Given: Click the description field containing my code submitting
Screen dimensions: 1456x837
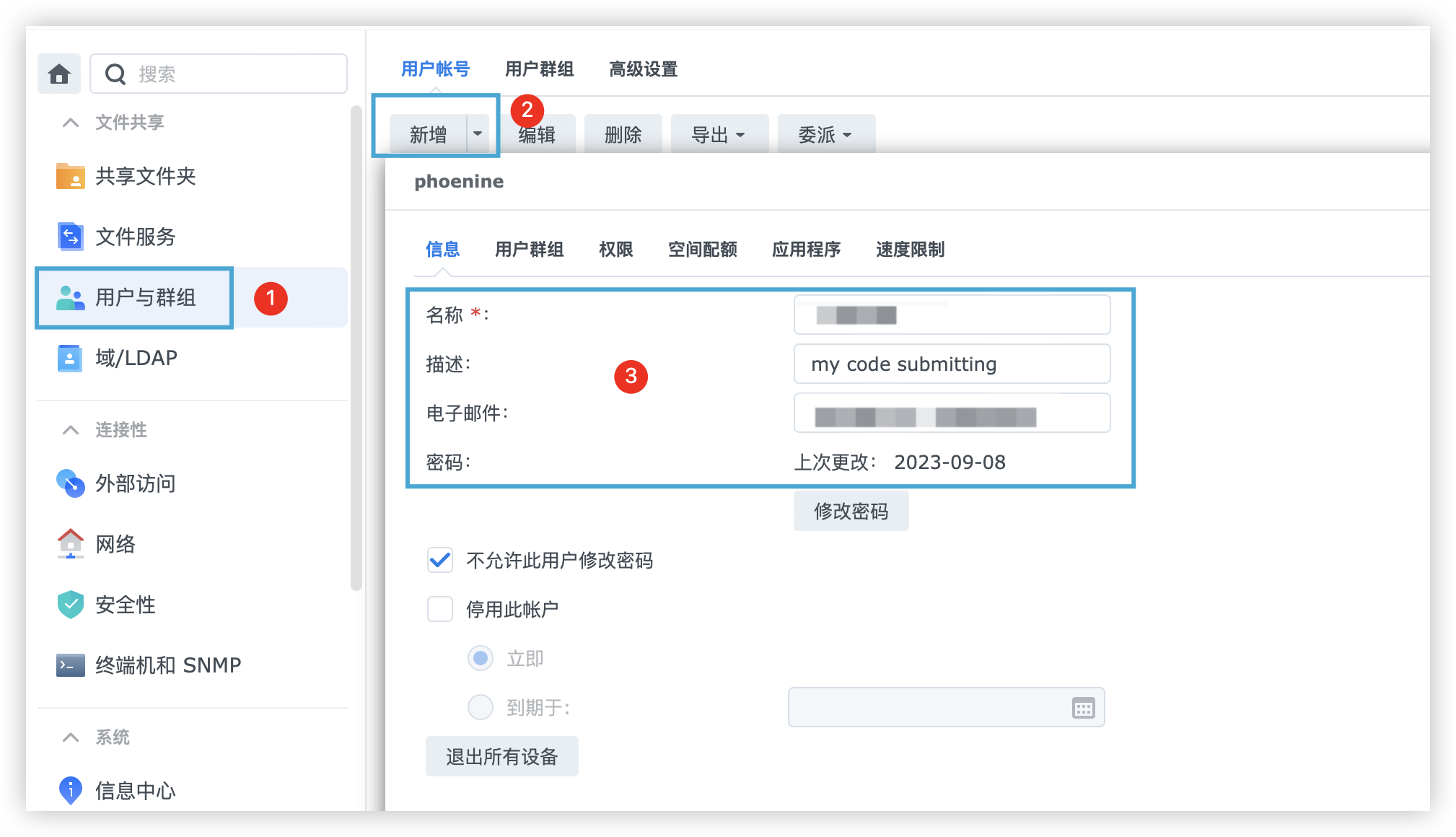Looking at the screenshot, I should pyautogui.click(x=952, y=364).
